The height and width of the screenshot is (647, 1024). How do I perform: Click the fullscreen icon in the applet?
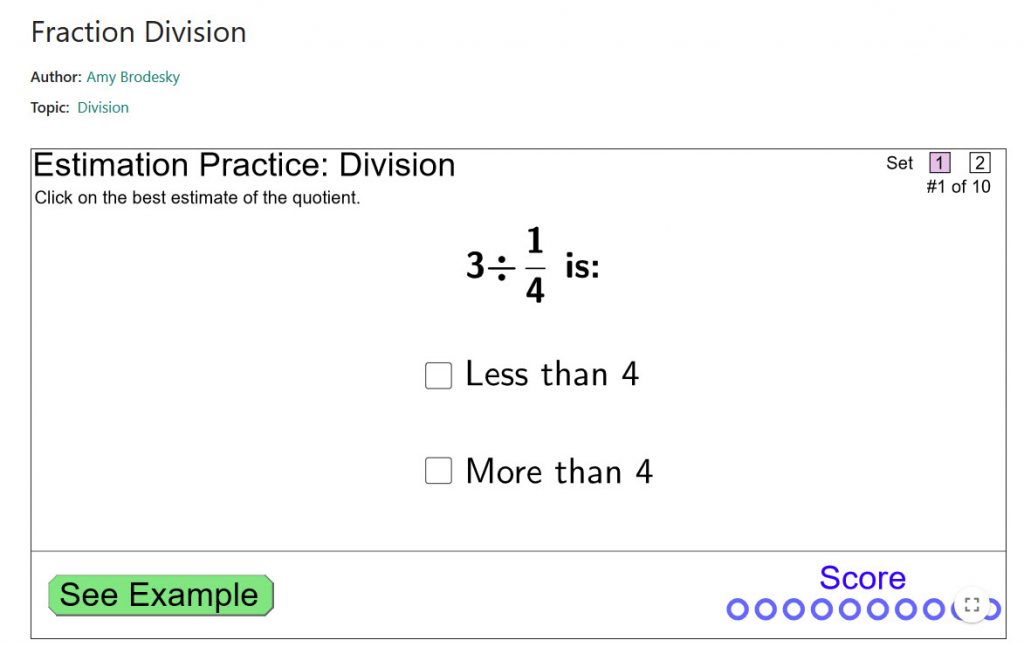pos(971,605)
